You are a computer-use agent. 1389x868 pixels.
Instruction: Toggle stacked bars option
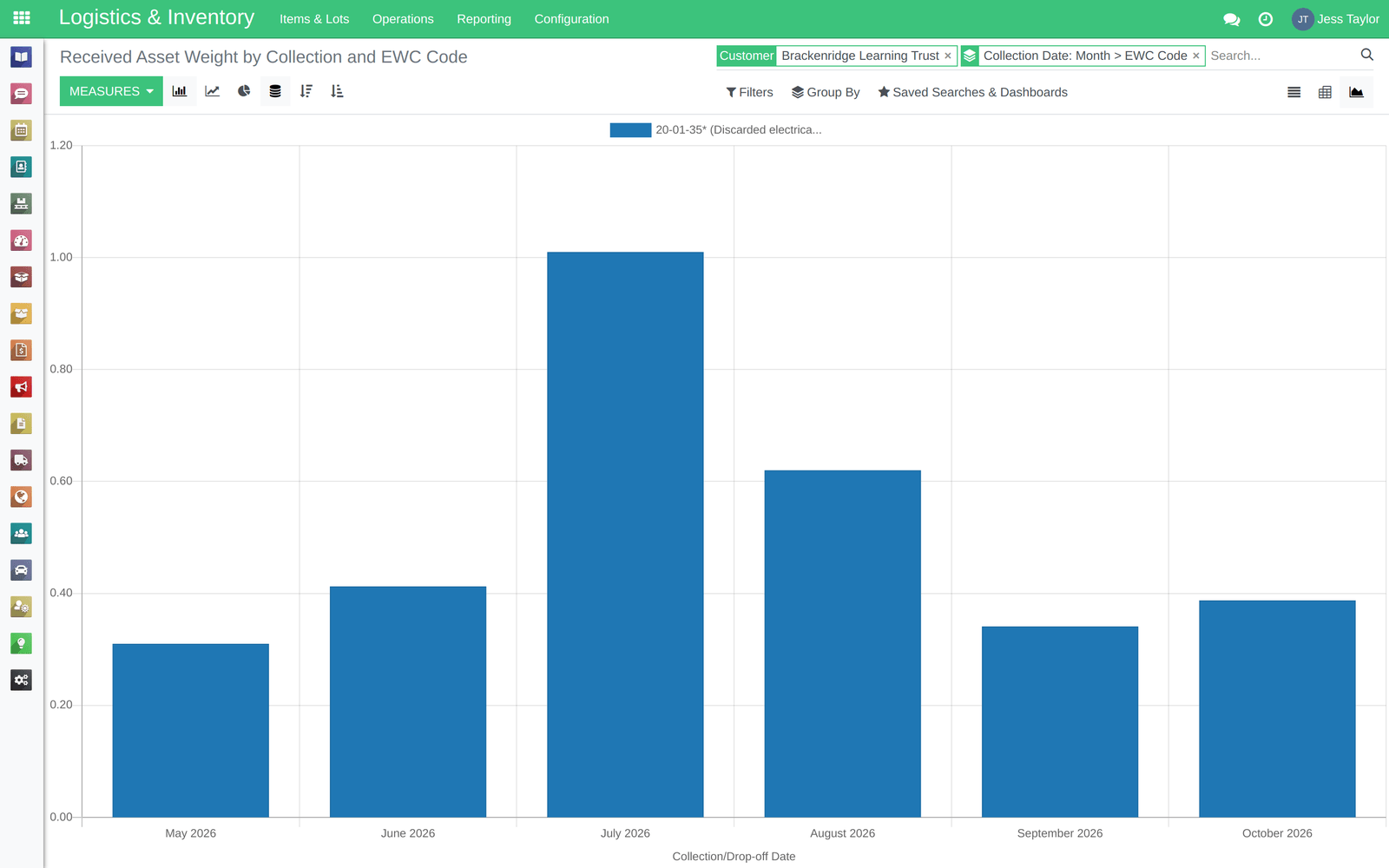coord(275,91)
